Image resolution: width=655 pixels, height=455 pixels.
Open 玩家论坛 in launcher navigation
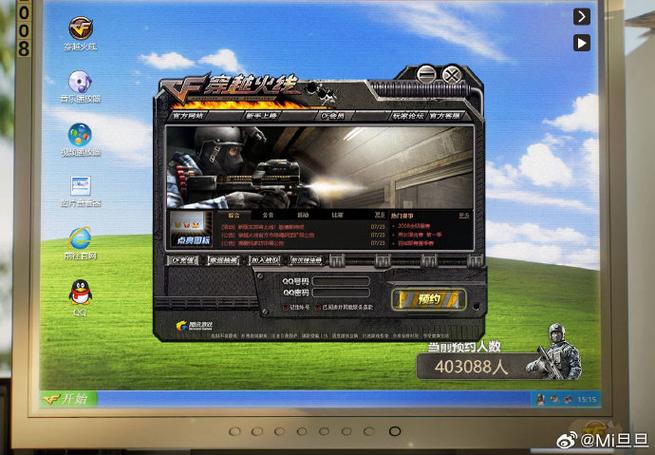pyautogui.click(x=408, y=115)
